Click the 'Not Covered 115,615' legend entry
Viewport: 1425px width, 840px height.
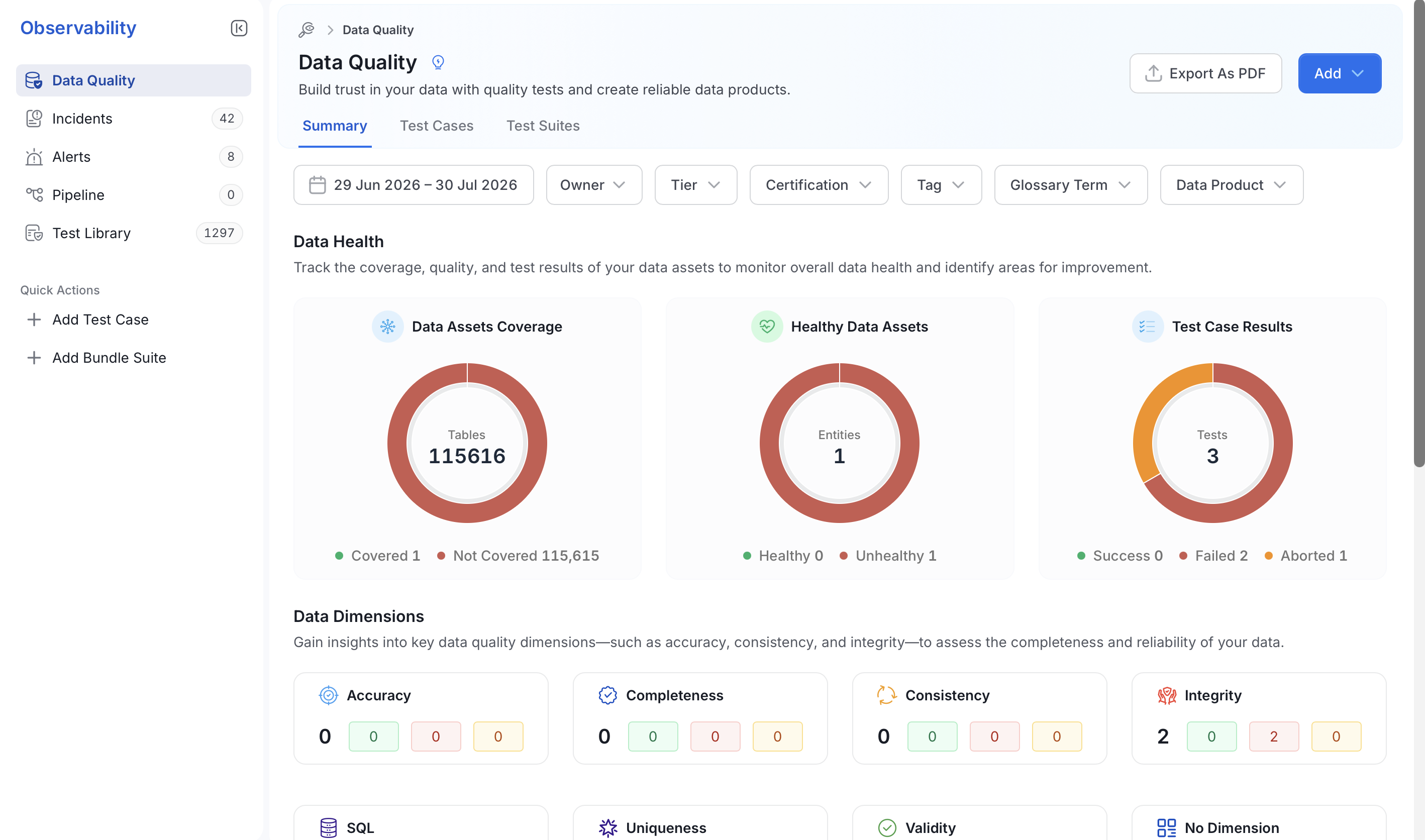tap(518, 556)
